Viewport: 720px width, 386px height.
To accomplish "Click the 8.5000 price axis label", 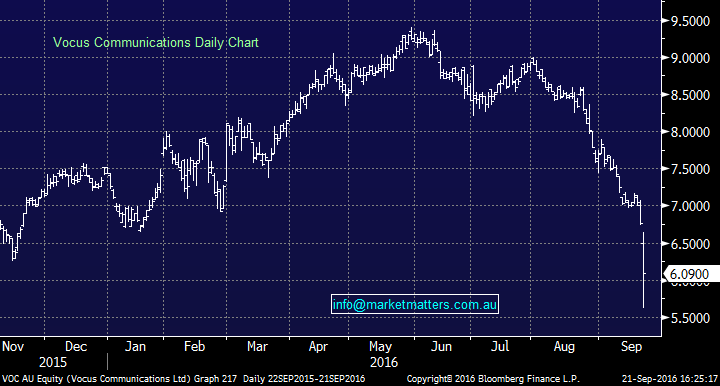I will tap(690, 95).
